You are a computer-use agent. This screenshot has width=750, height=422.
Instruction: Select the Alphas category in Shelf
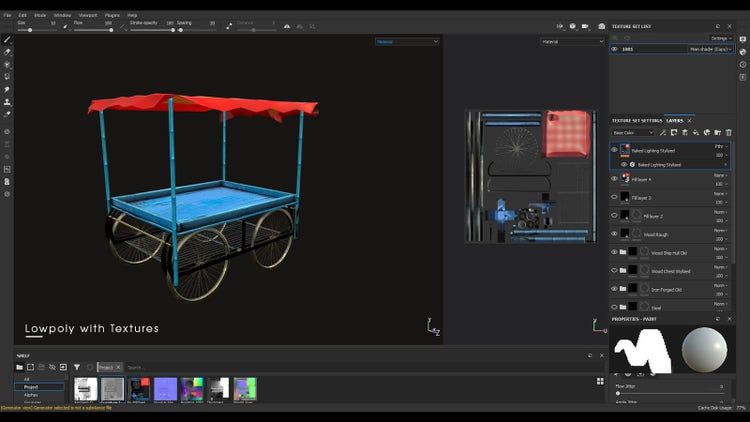click(32, 395)
